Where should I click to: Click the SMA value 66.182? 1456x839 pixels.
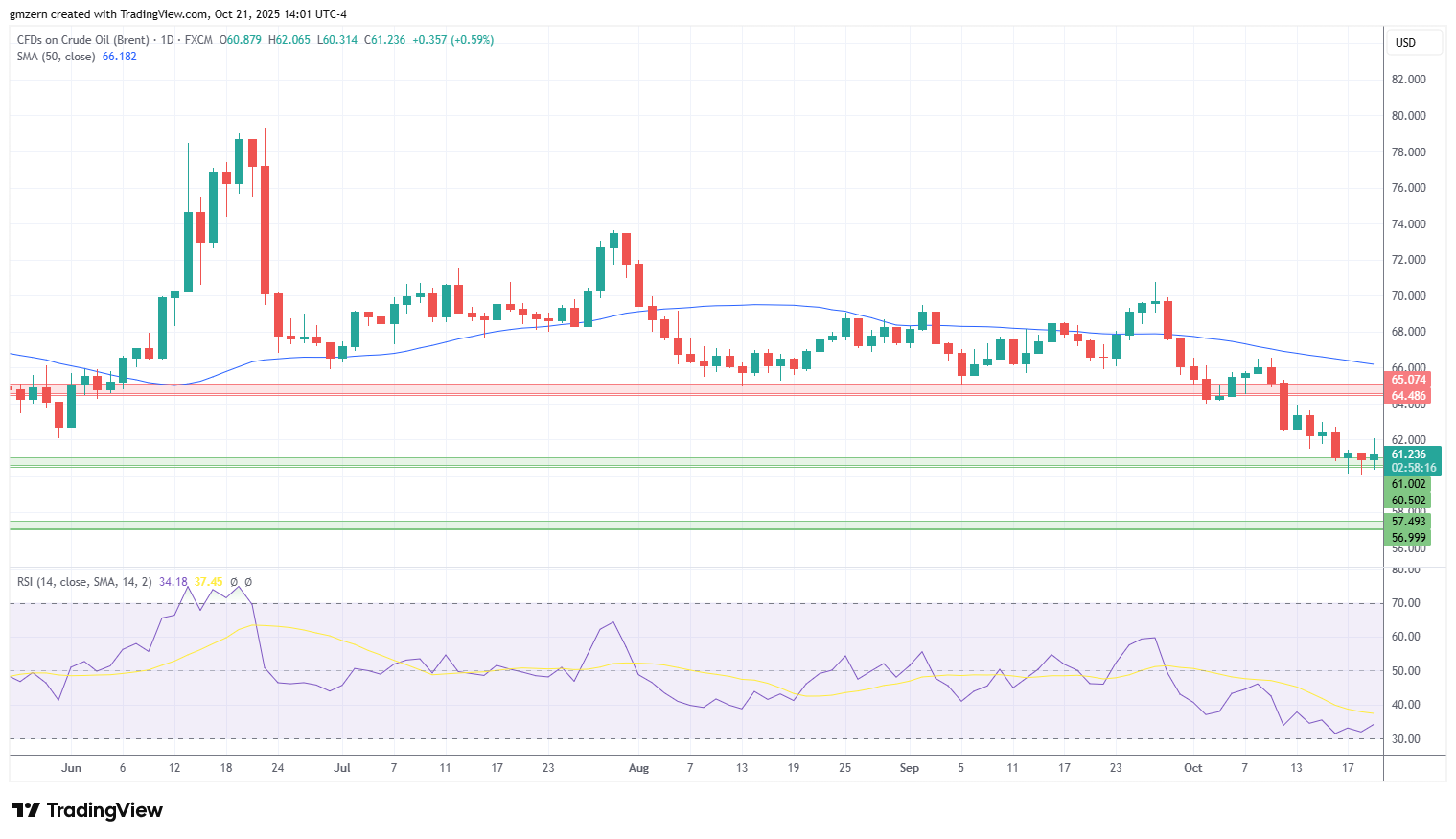(120, 57)
